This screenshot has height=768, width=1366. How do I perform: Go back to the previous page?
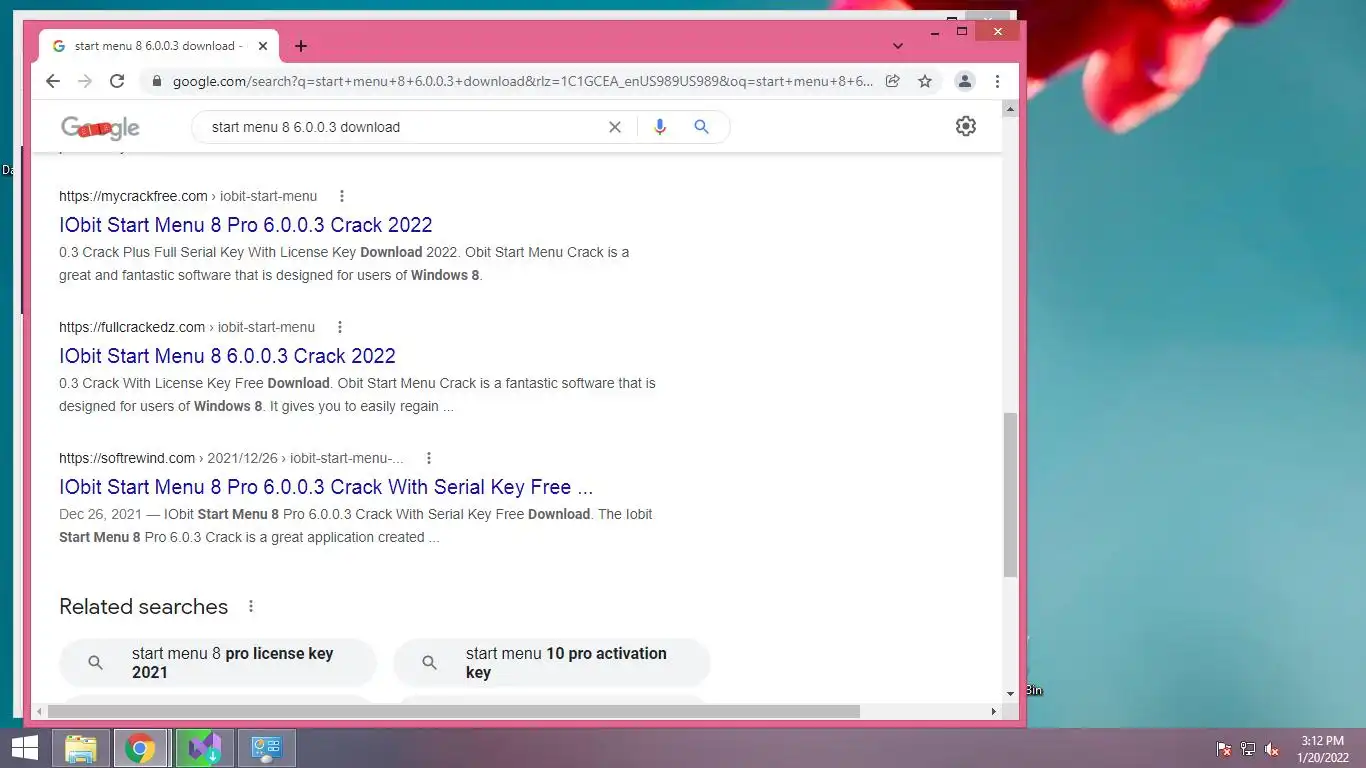pos(53,82)
